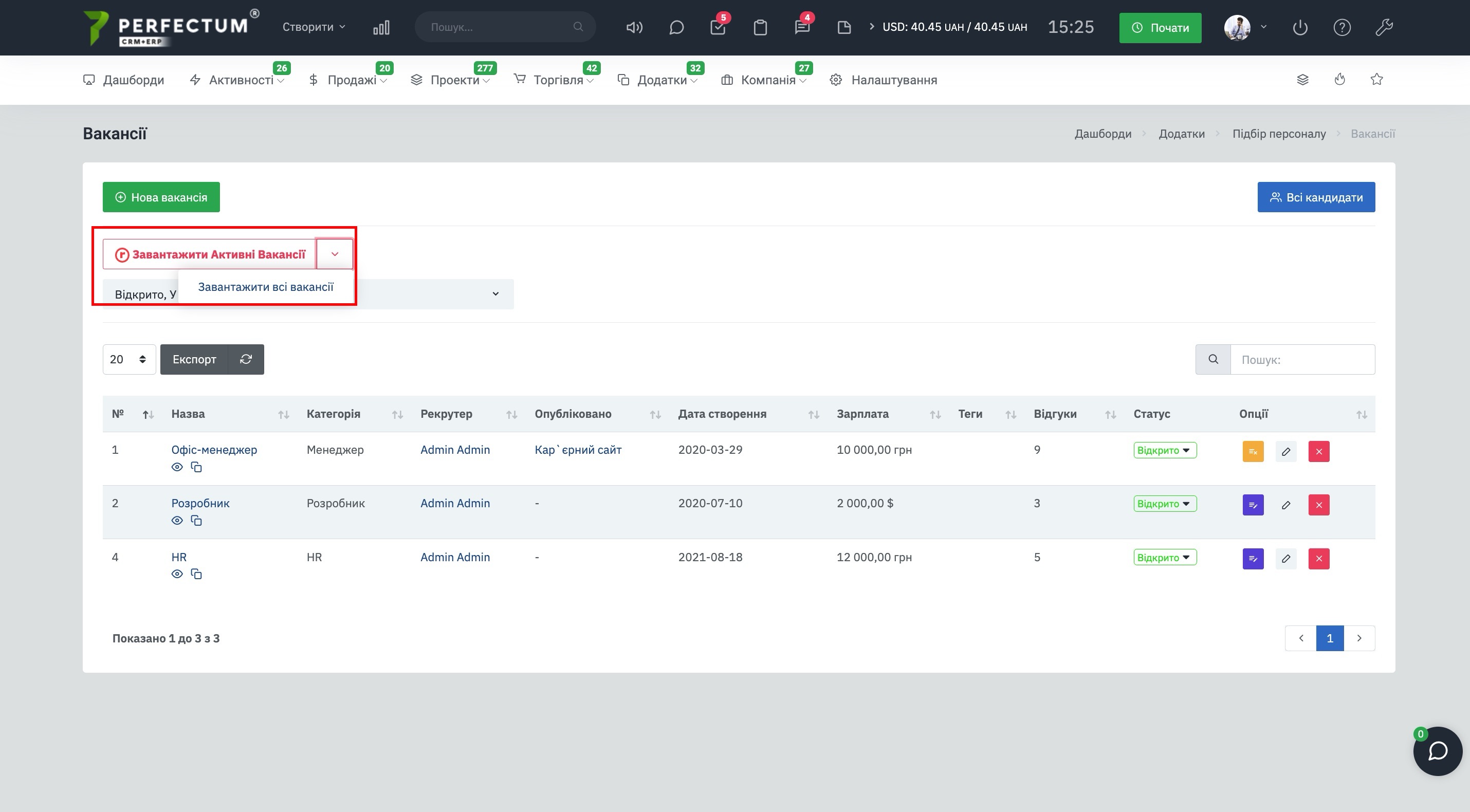Open the Активності menu
Viewport: 1470px width, 812px height.
coord(237,80)
